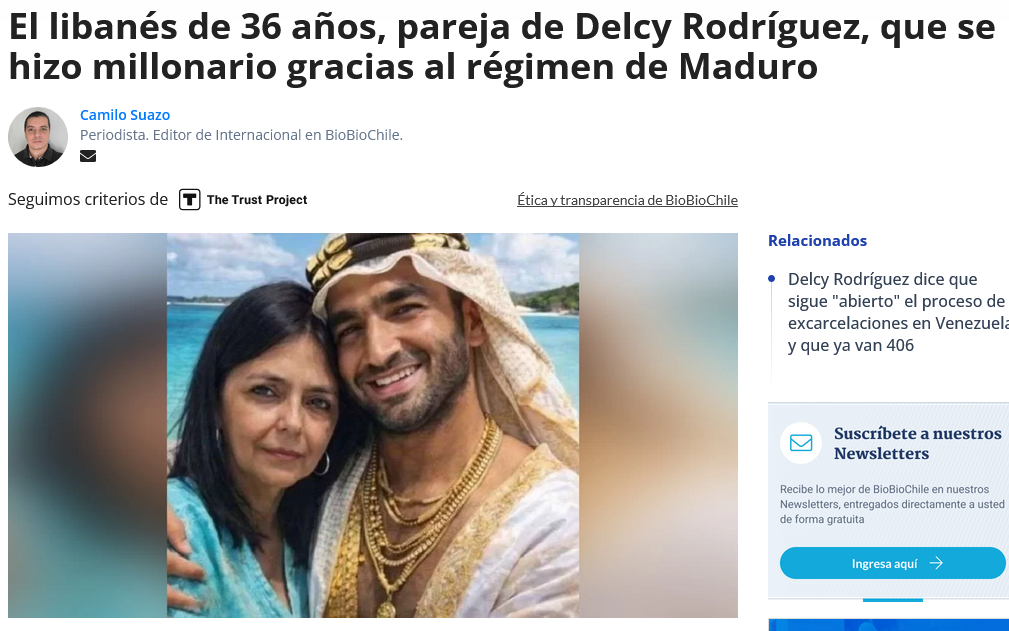Click the arrow icon on Ingresa aquí button
The height and width of the screenshot is (631, 1009).
(x=936, y=563)
